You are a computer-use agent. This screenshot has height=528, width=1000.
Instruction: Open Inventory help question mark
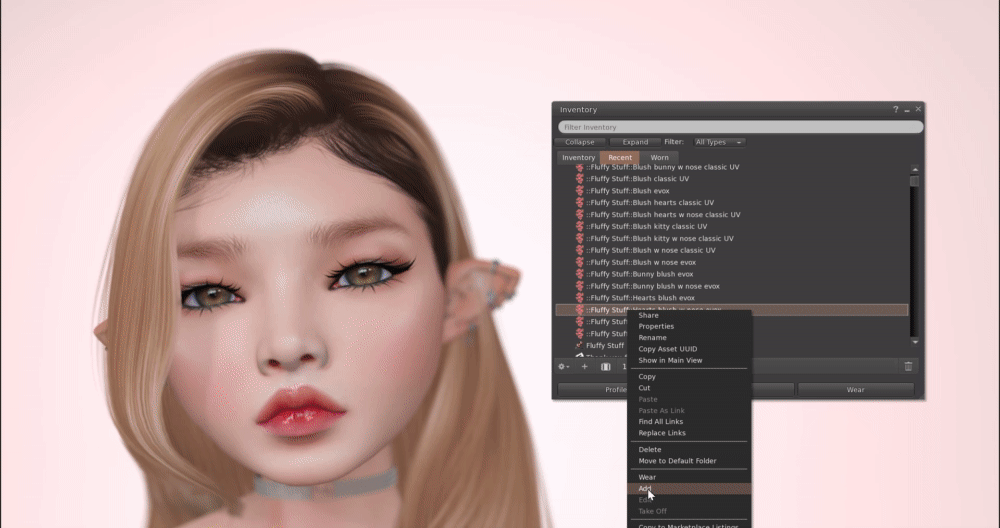(x=895, y=110)
